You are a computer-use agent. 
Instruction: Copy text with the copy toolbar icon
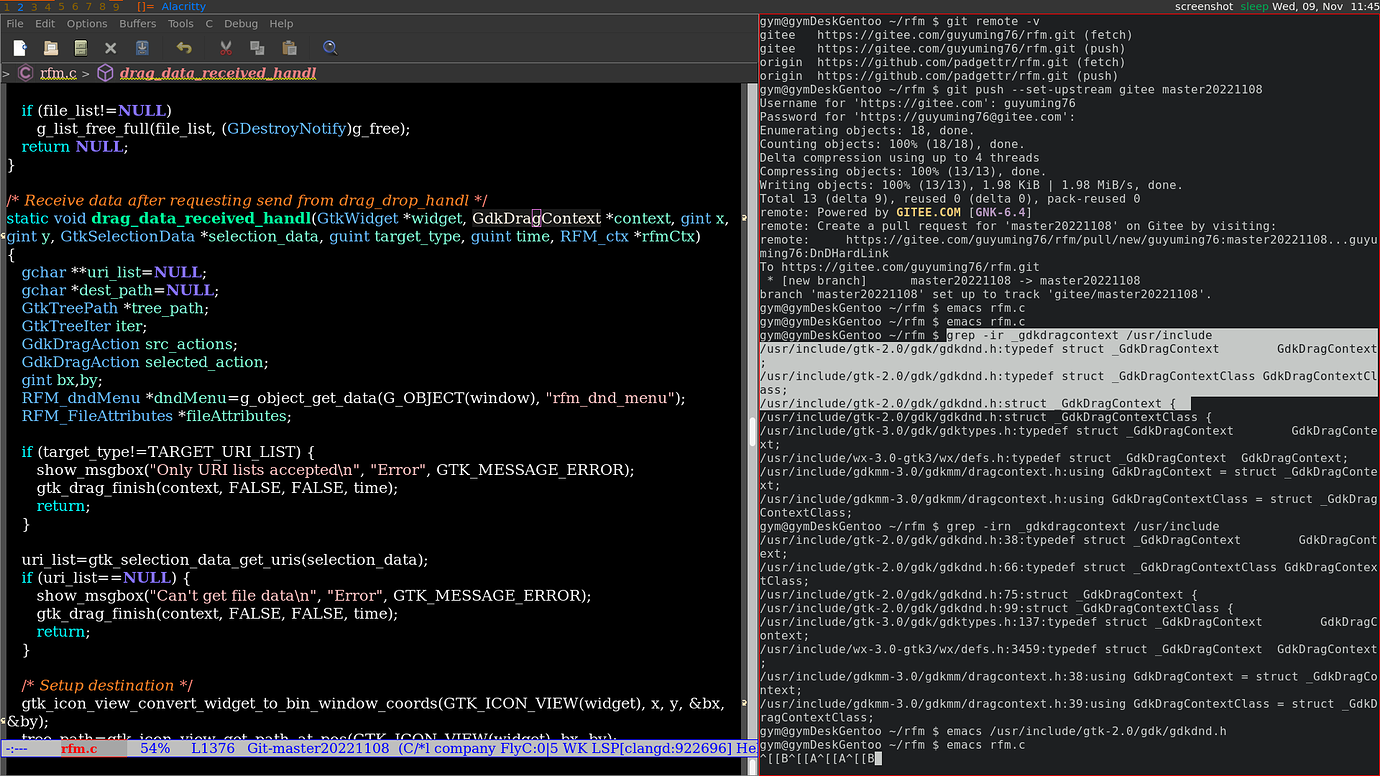(256, 47)
